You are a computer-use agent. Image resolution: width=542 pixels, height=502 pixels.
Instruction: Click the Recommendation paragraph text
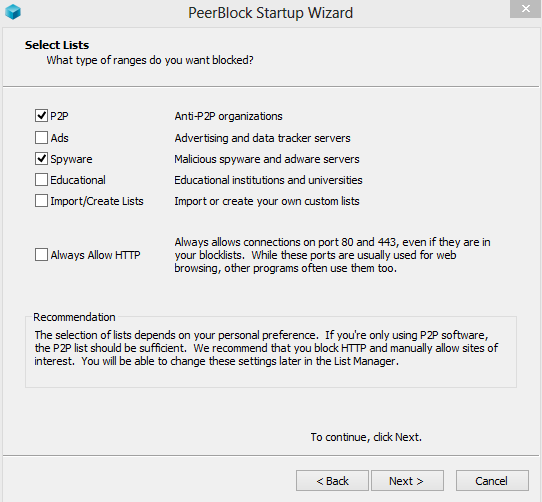266,348
